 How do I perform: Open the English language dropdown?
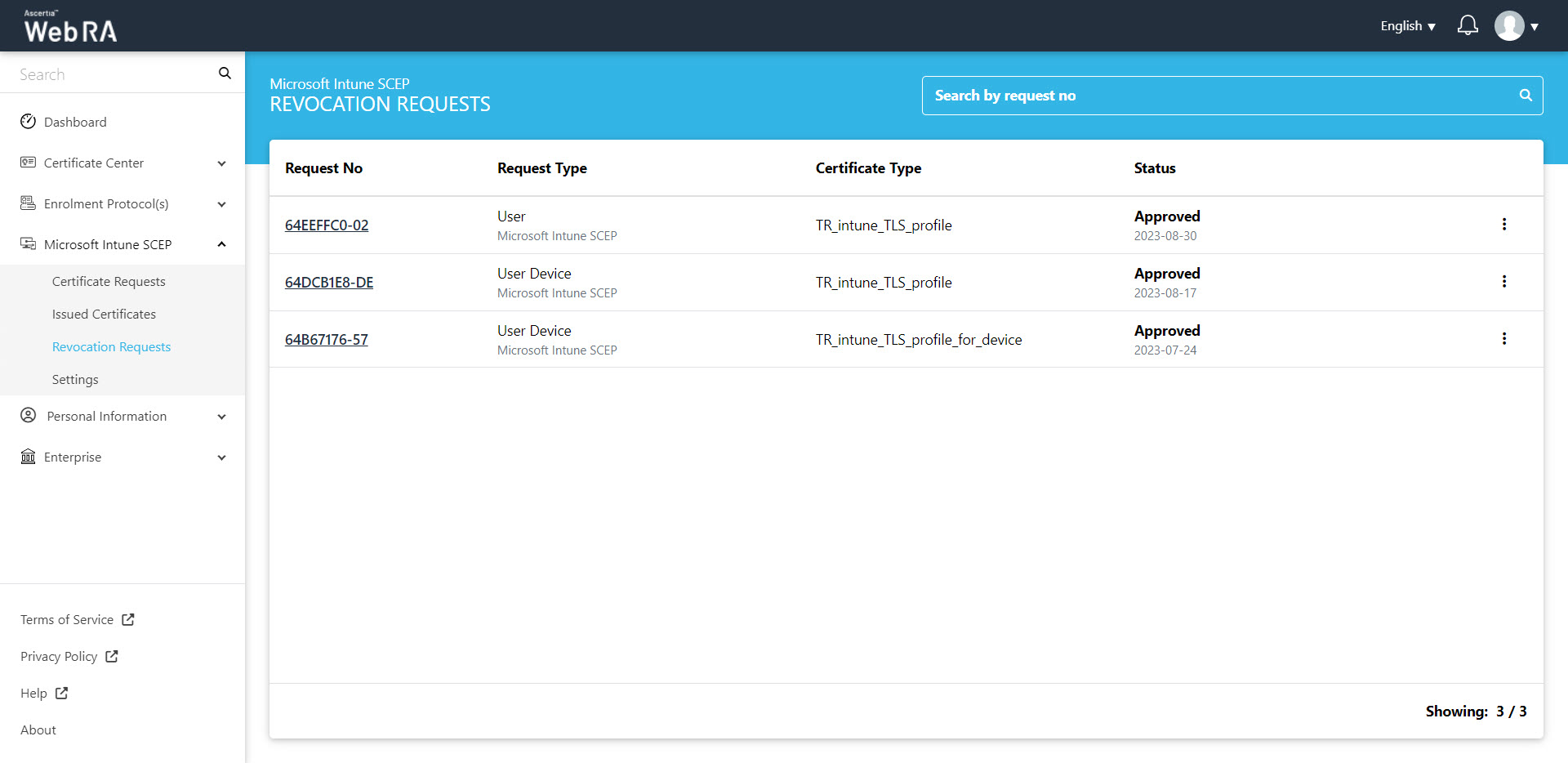tap(1407, 26)
